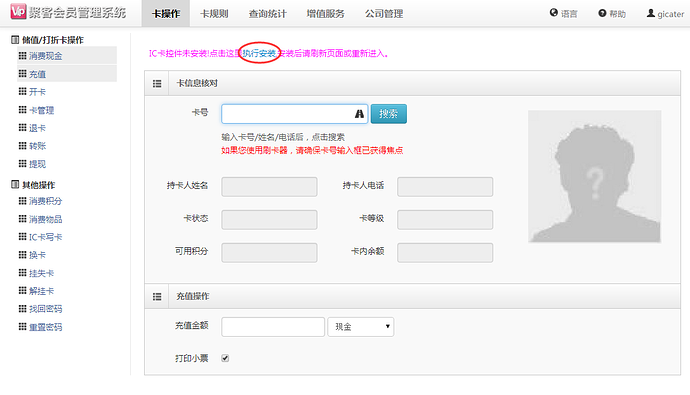Viewport: 690px width, 395px height.
Task: Click the grid icon beside 退卡
Action: [22, 128]
